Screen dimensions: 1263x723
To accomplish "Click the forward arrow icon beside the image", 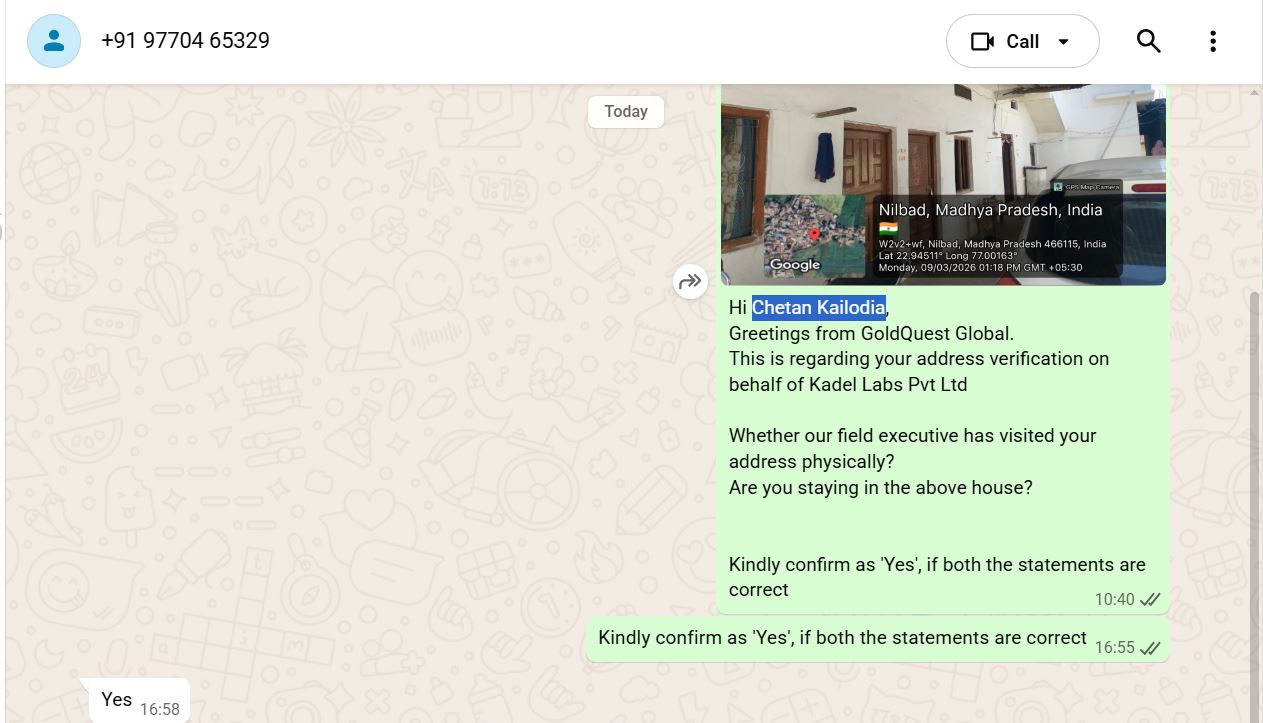I will [690, 282].
